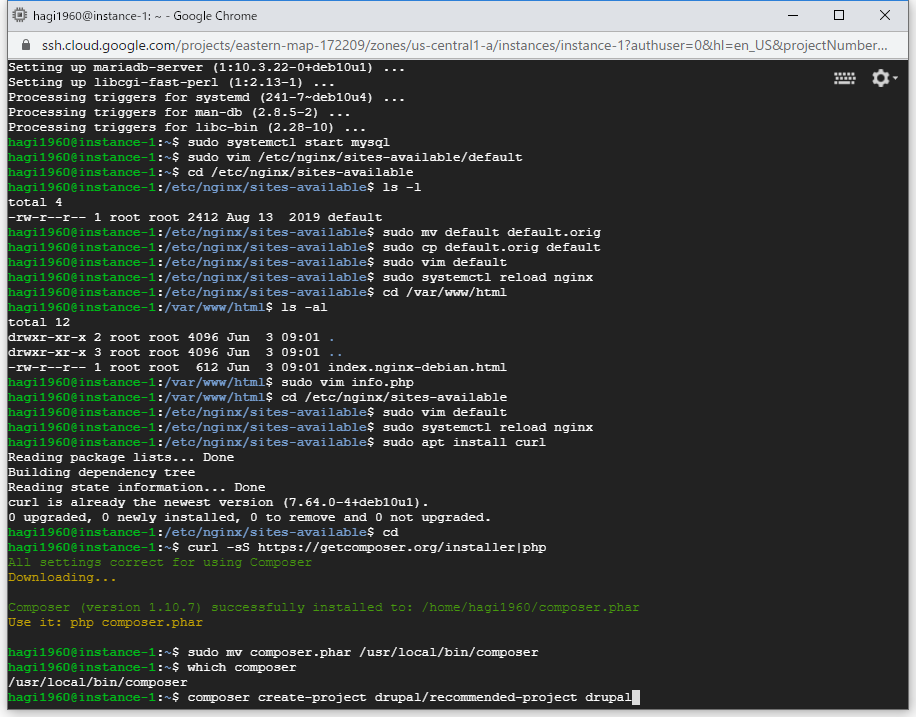Click the 'ls -l' command

click(402, 187)
